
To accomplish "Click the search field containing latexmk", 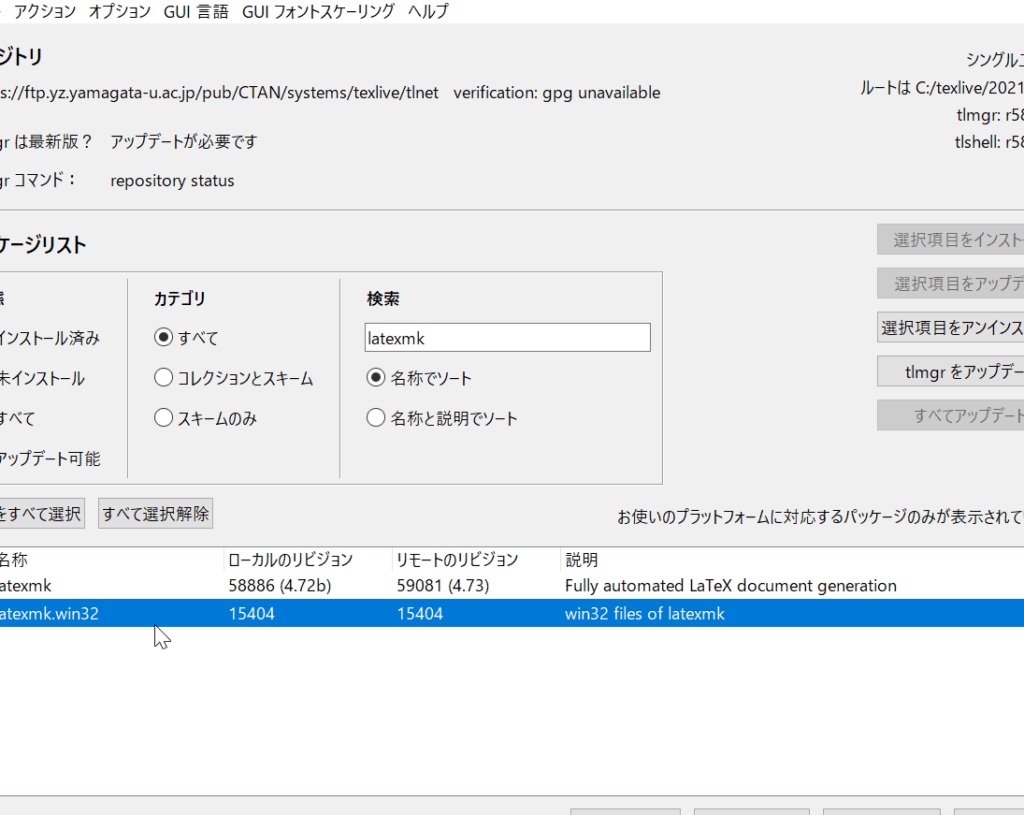I will coord(507,338).
